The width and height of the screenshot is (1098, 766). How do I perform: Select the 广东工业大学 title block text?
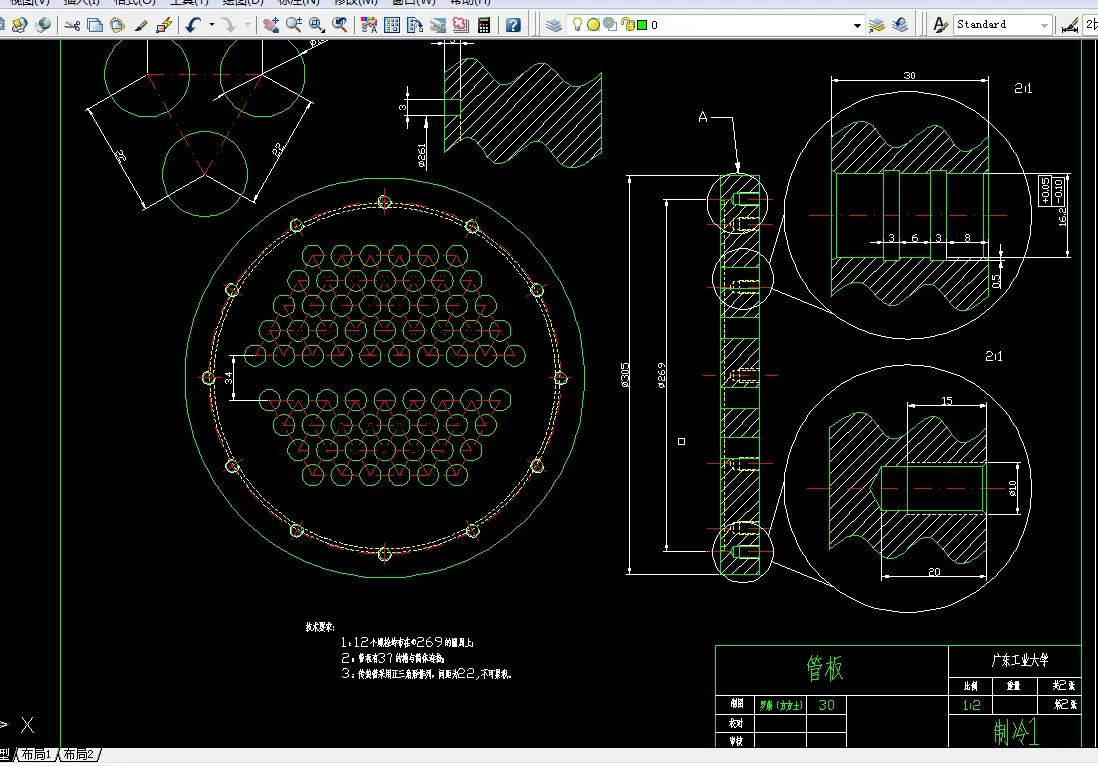(x=1020, y=660)
